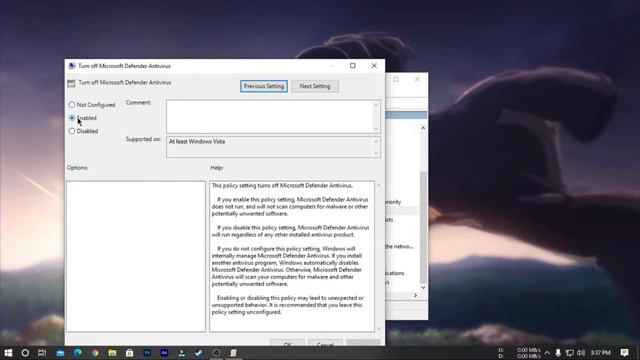Maximize the Turn off Defender dialog
Screen dimensions: 640x360
(353, 66)
